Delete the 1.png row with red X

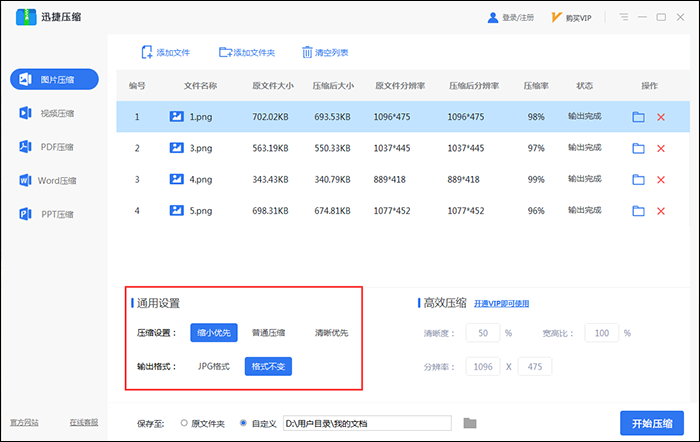coord(661,117)
